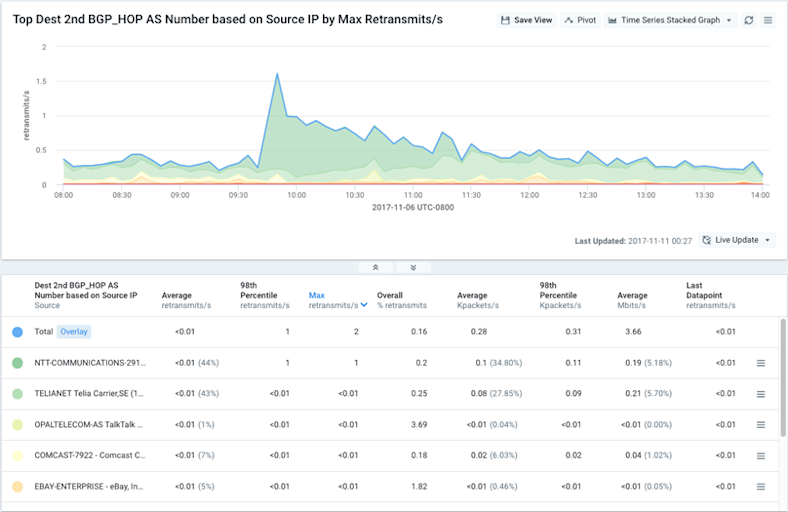Open row menu for OPALTELECOM-AS TalkTalk
Image resolution: width=788 pixels, height=512 pixels.
point(761,425)
